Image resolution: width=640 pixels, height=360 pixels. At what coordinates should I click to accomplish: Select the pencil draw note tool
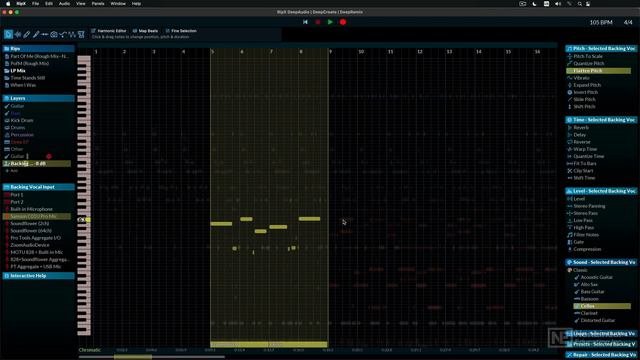27,35
